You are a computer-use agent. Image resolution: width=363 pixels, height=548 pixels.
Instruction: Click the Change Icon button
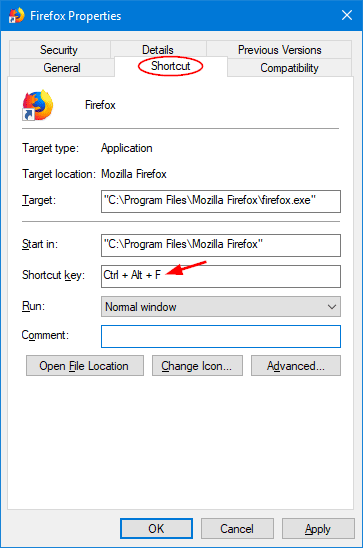(x=197, y=366)
